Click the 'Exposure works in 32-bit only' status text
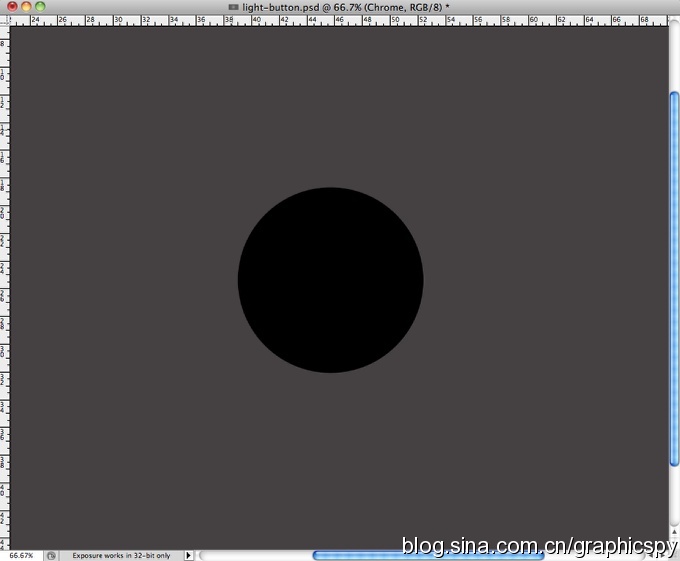 [121, 555]
